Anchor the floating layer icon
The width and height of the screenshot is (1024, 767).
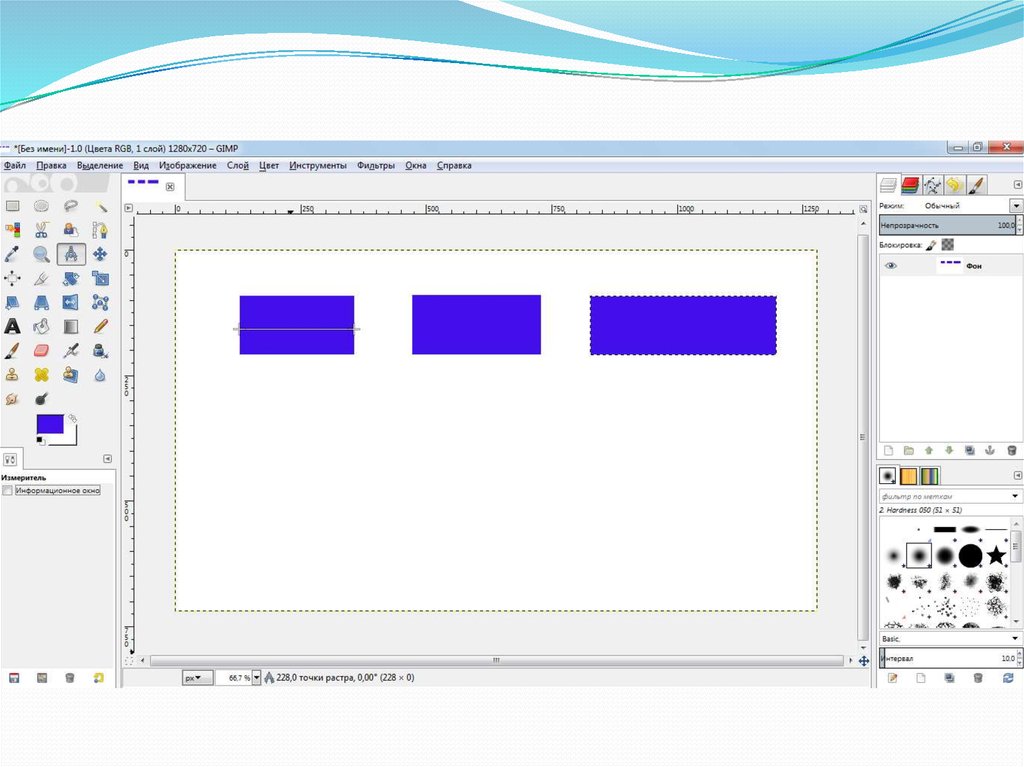coord(991,451)
